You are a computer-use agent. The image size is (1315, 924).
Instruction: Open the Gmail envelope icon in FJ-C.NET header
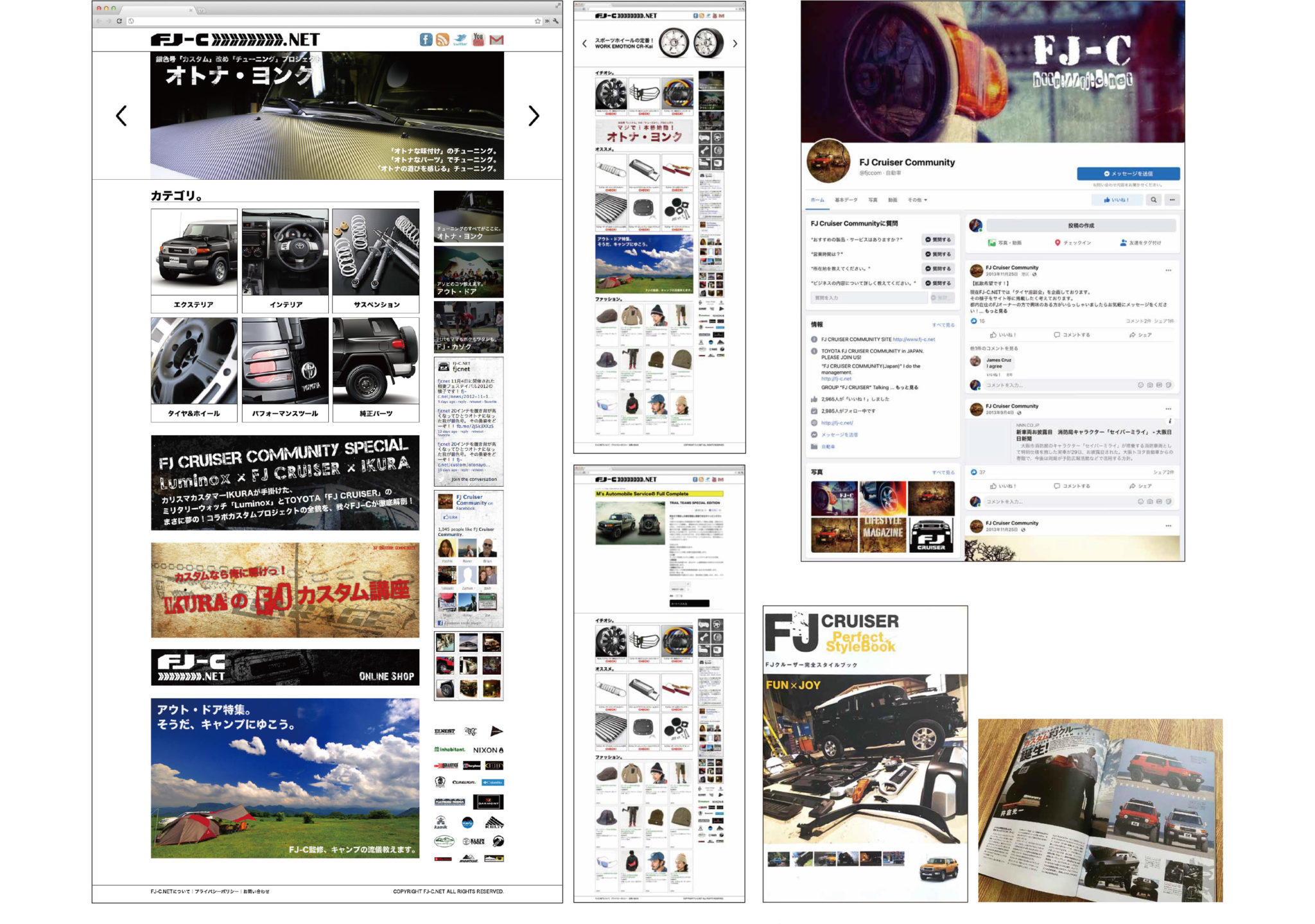(496, 40)
